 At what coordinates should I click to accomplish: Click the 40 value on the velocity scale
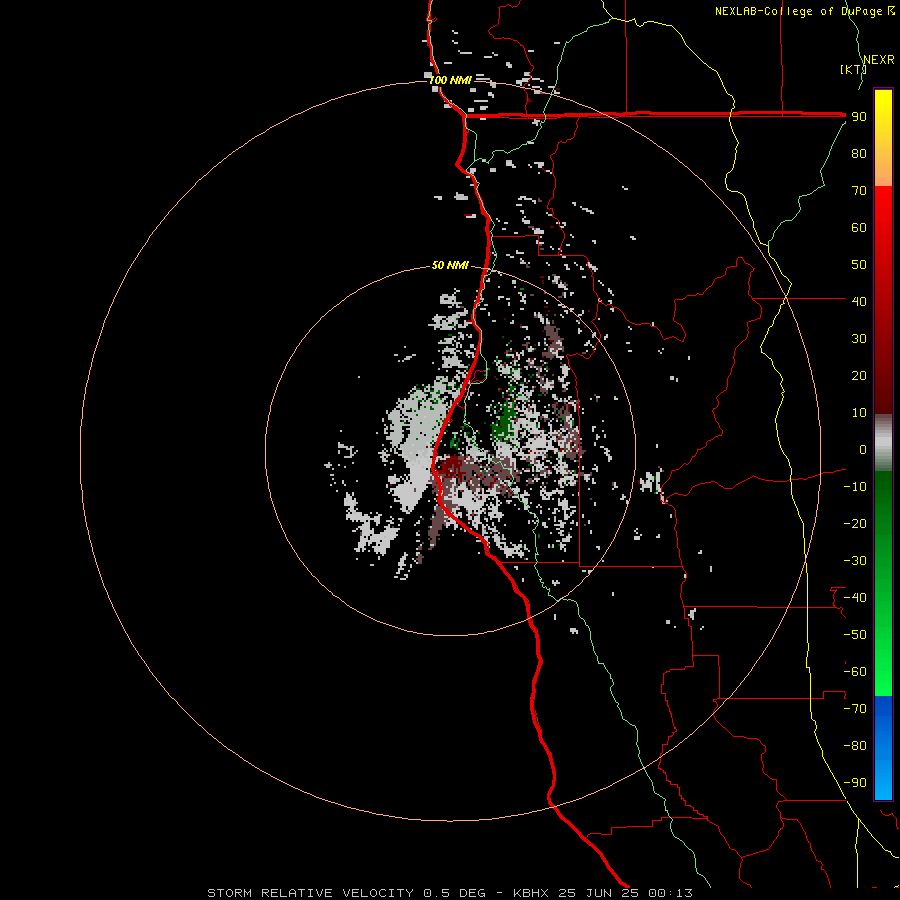859,302
